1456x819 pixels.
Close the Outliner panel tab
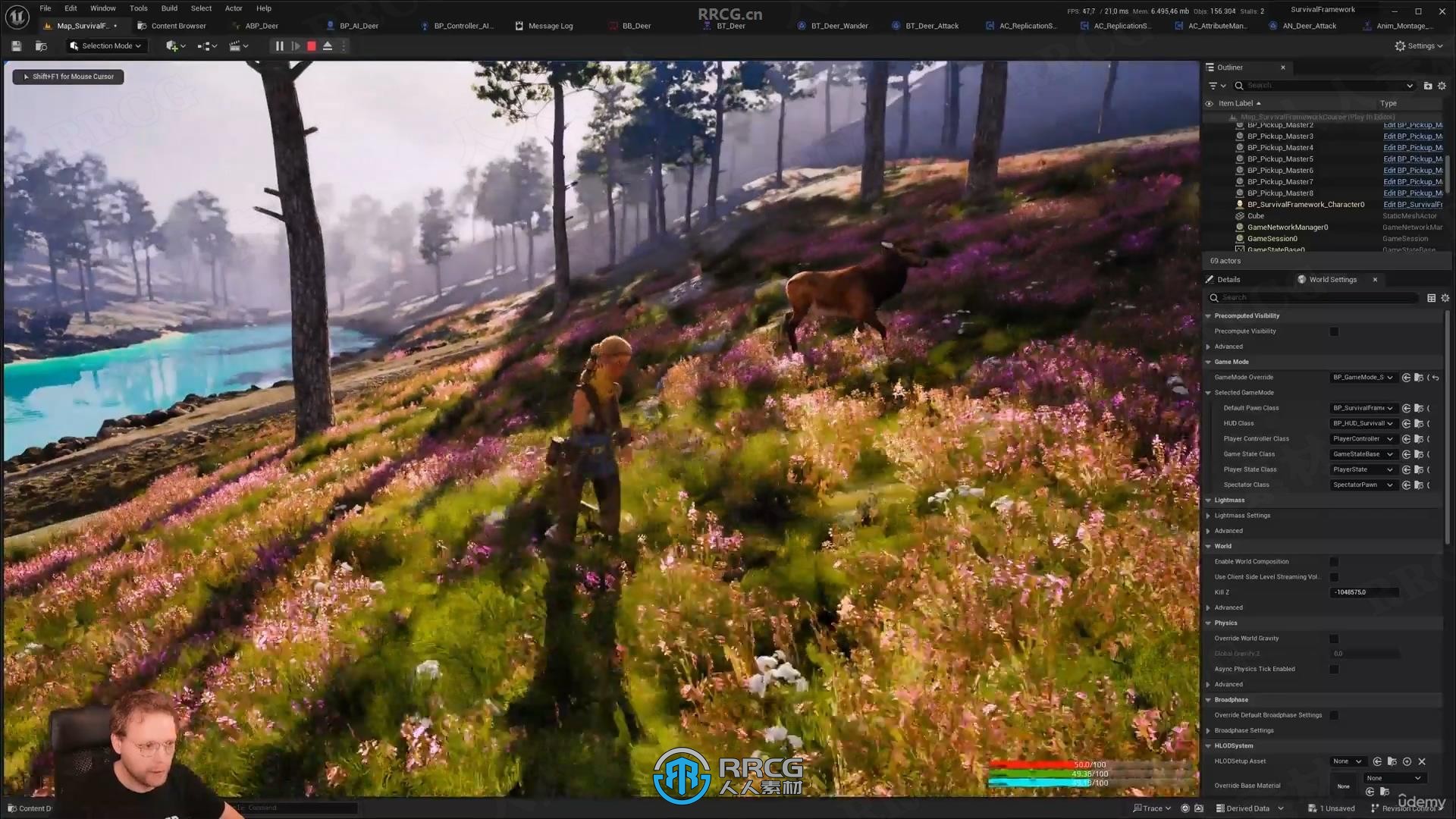1283,67
